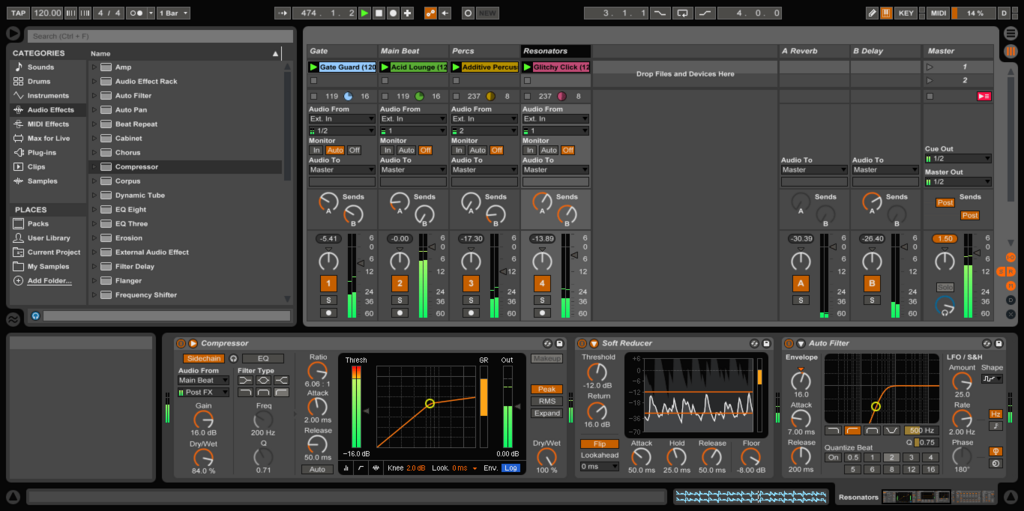Open Gate track Audio From dropdown
This screenshot has height=511, width=1024.
342,119
